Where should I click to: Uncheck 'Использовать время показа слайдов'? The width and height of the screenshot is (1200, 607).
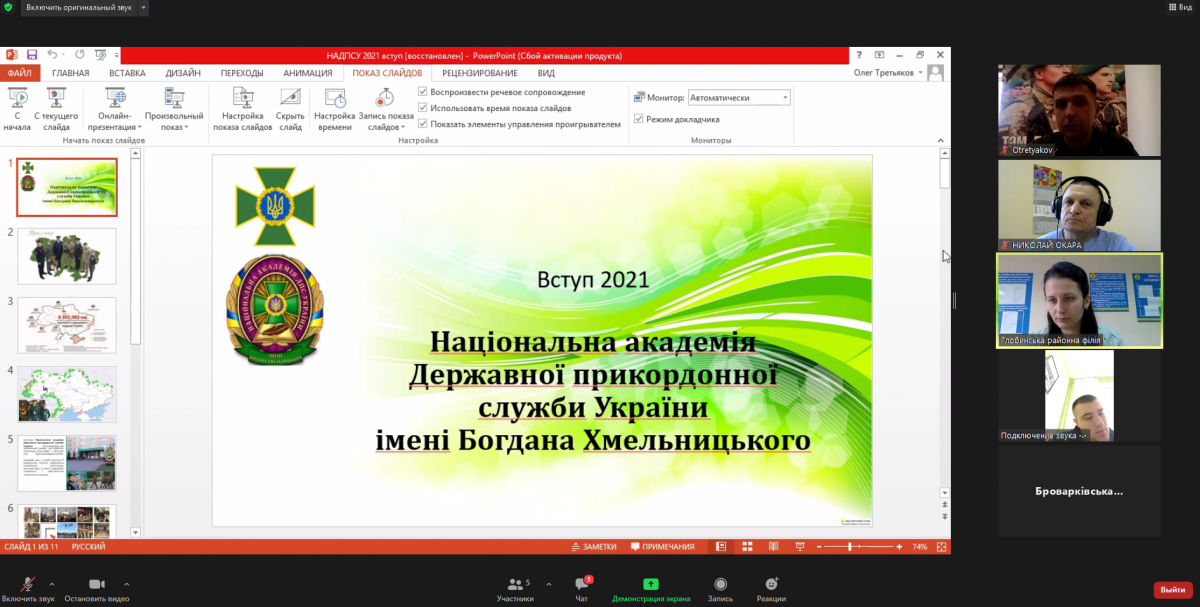423,108
